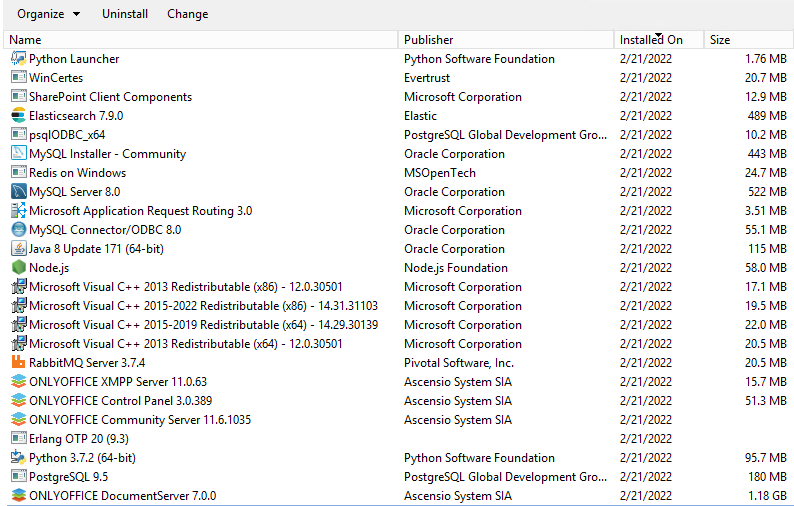Open the Organize dropdown menu
This screenshot has width=794, height=506.
(48, 14)
